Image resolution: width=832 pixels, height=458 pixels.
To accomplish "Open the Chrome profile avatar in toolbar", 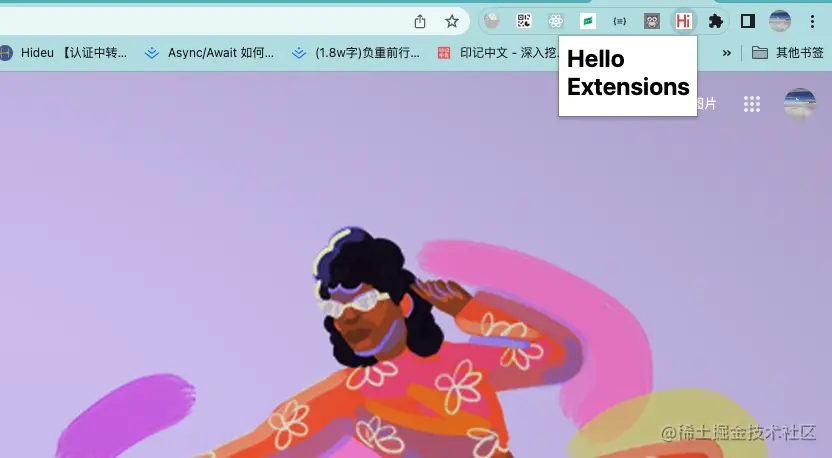I will tap(780, 21).
